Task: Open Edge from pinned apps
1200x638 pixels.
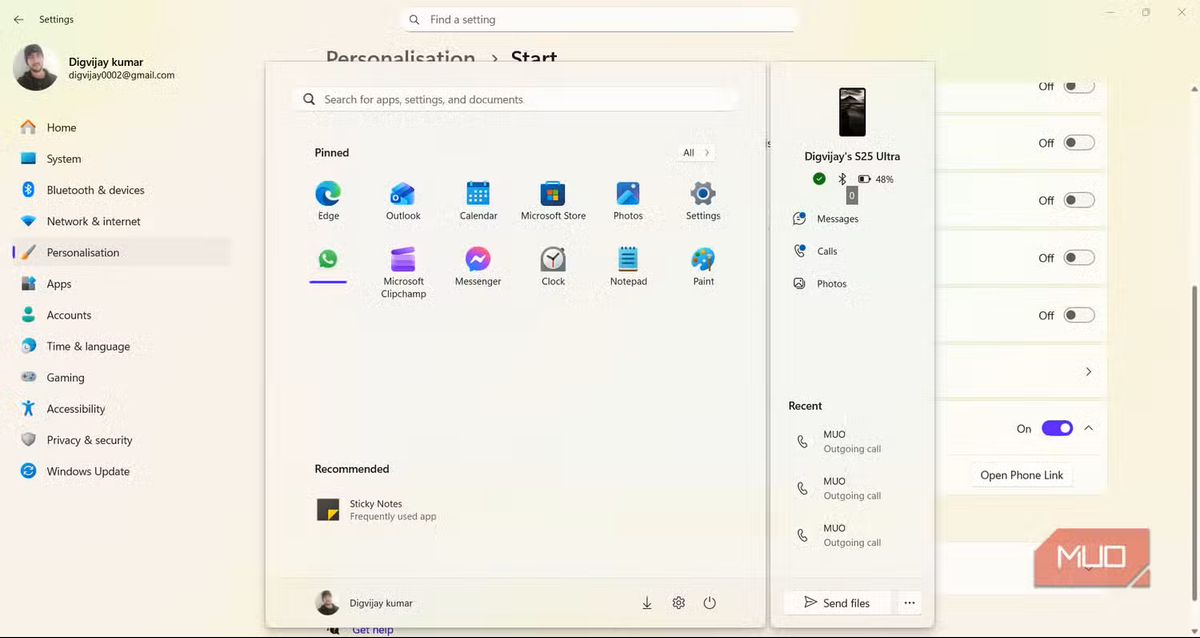Action: [x=328, y=200]
